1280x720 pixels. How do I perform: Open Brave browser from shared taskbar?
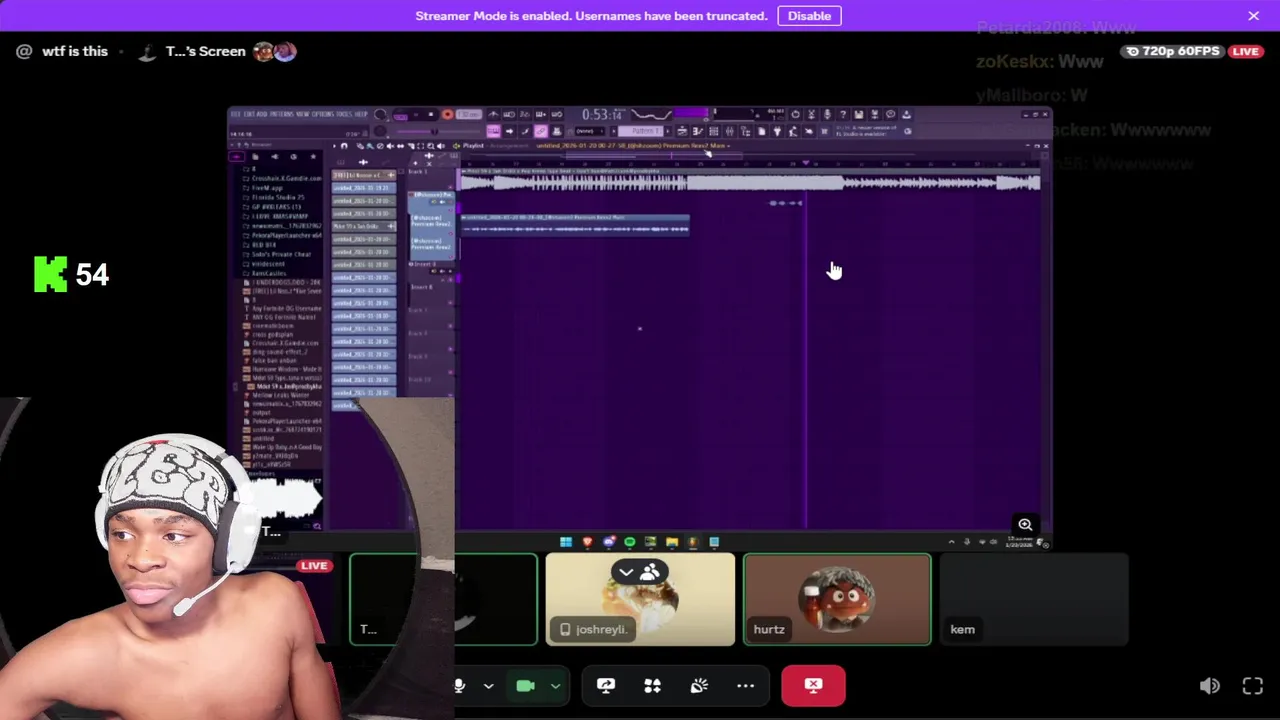coord(587,542)
